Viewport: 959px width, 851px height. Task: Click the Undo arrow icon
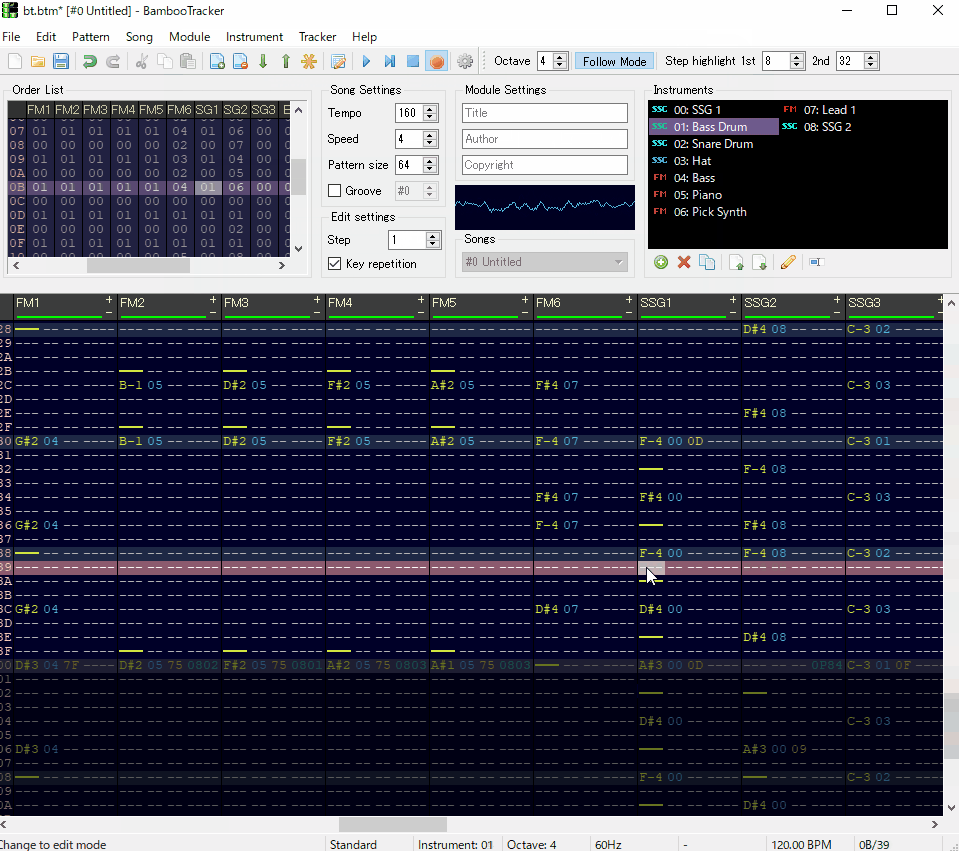pyautogui.click(x=90, y=62)
